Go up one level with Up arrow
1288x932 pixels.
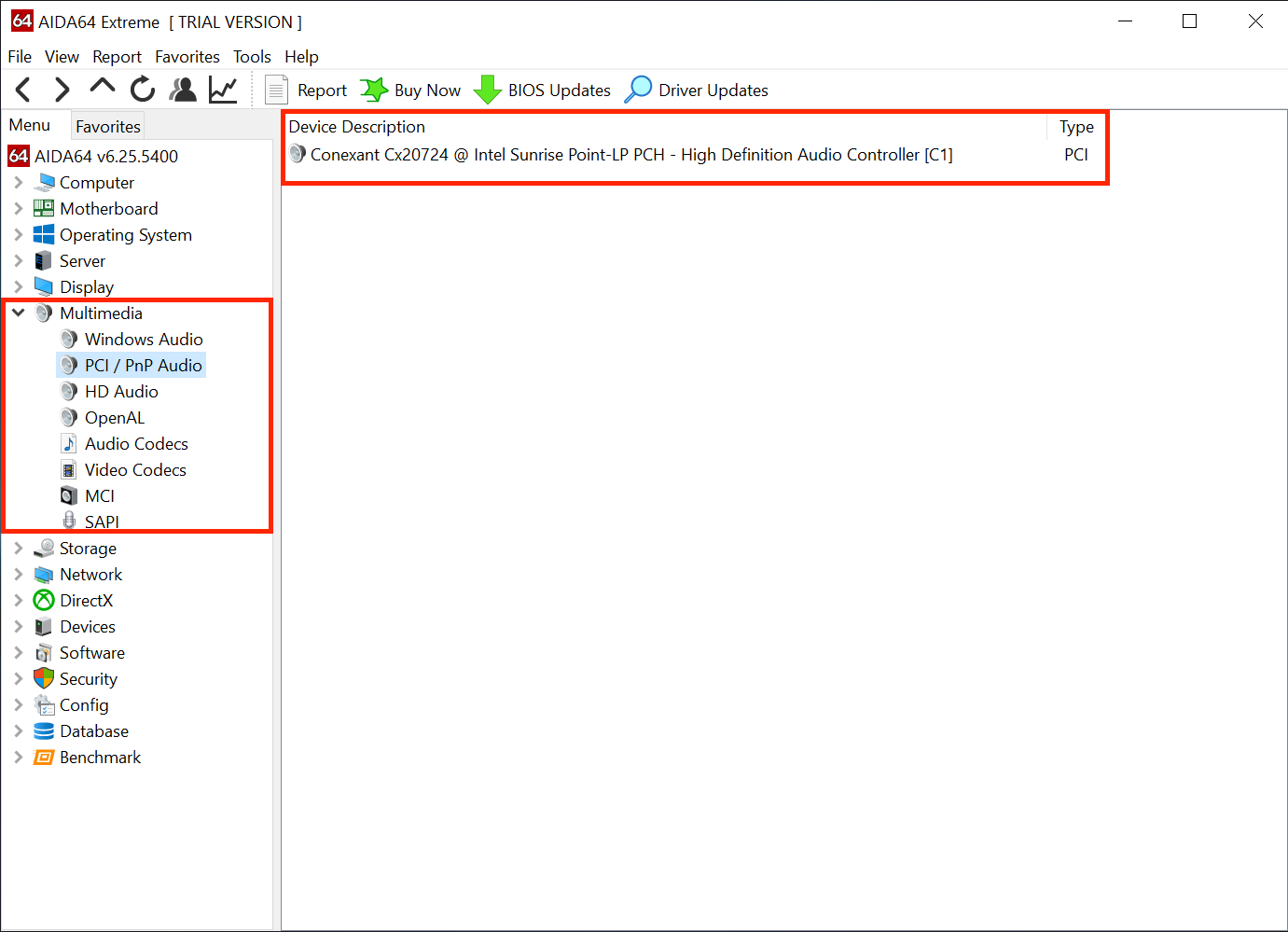pyautogui.click(x=102, y=89)
